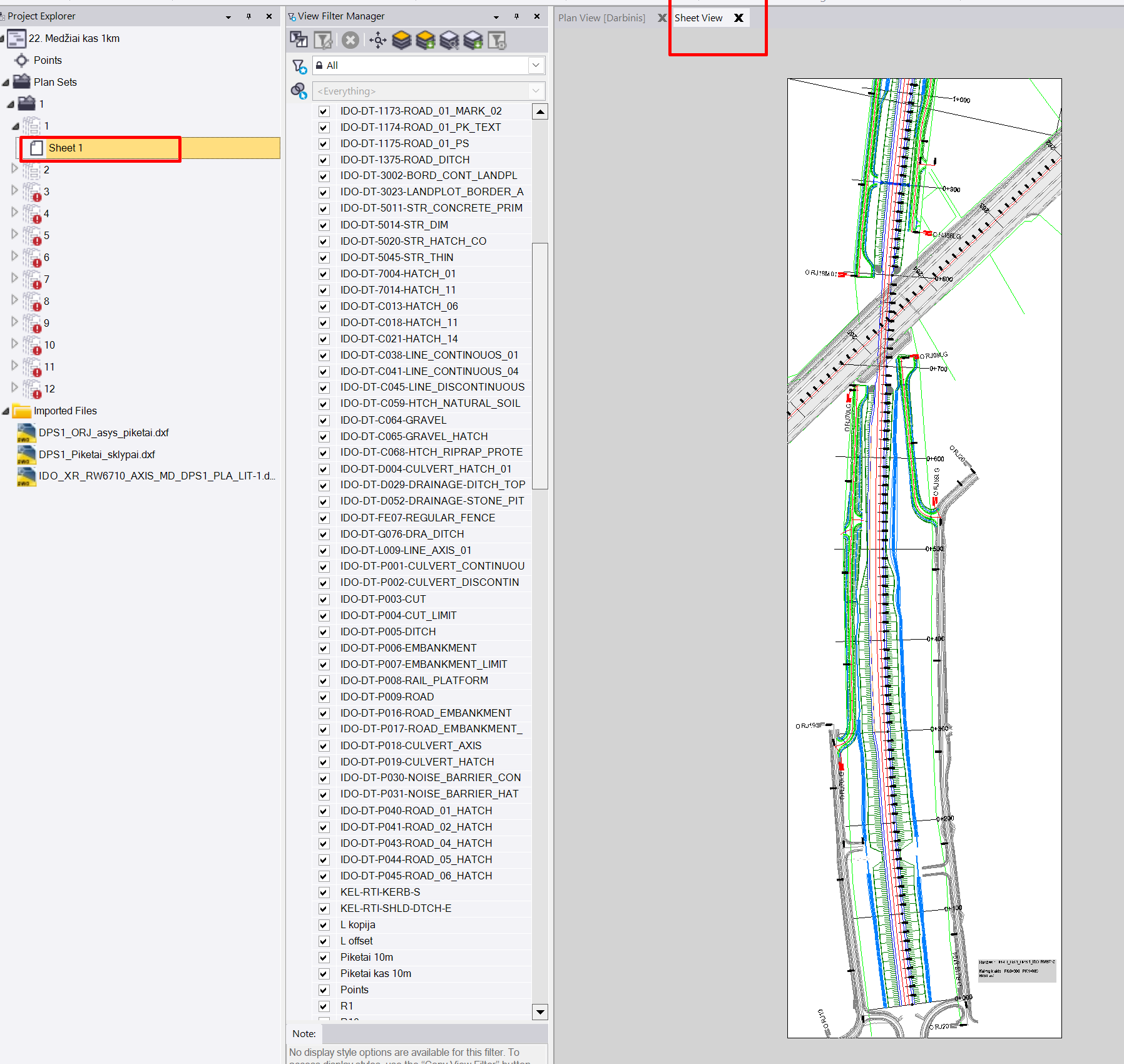Screen dimensions: 1124x1064
Task: Click the copy view filter icon
Action: [299, 41]
